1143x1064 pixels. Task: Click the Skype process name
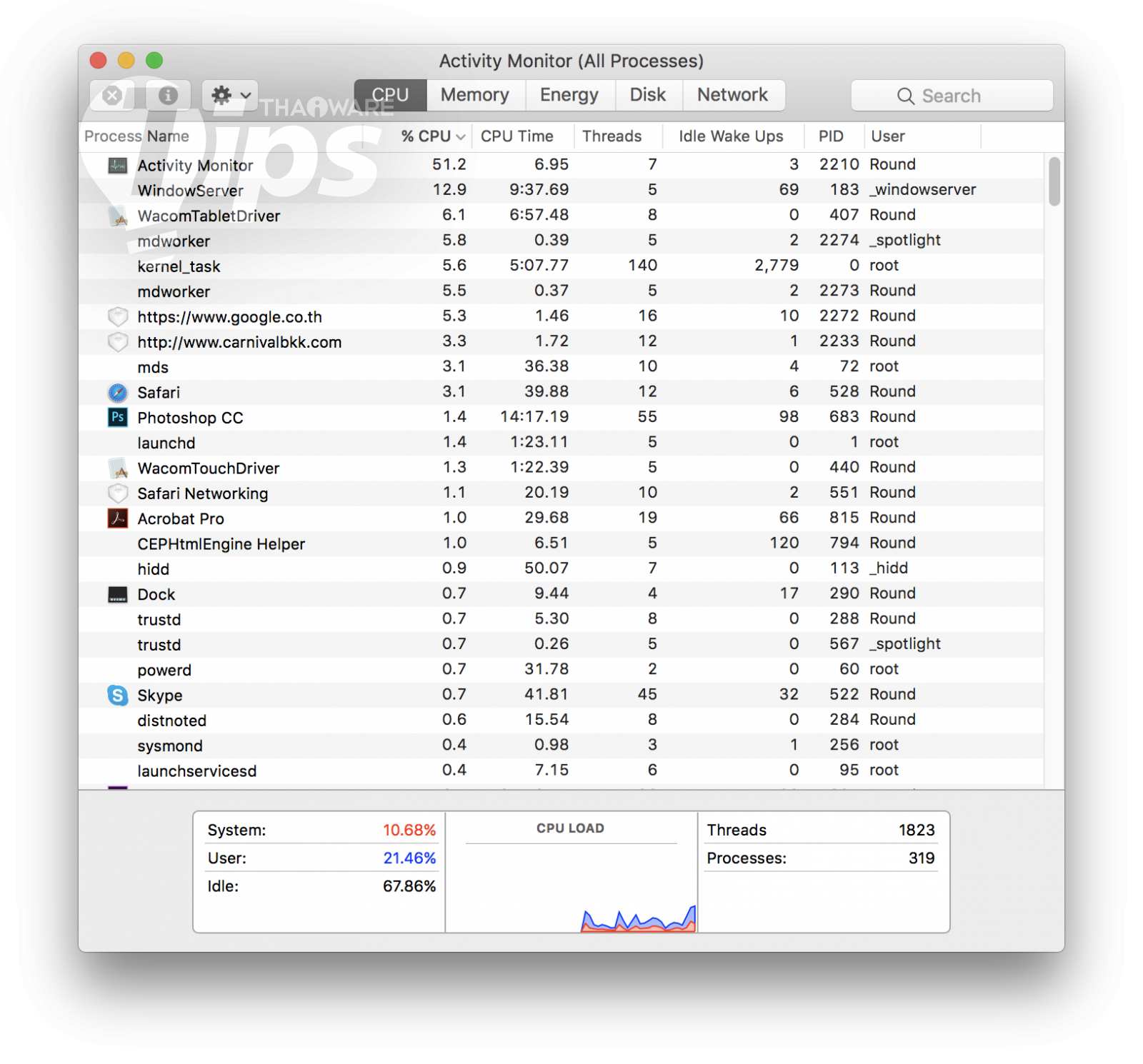tap(160, 696)
